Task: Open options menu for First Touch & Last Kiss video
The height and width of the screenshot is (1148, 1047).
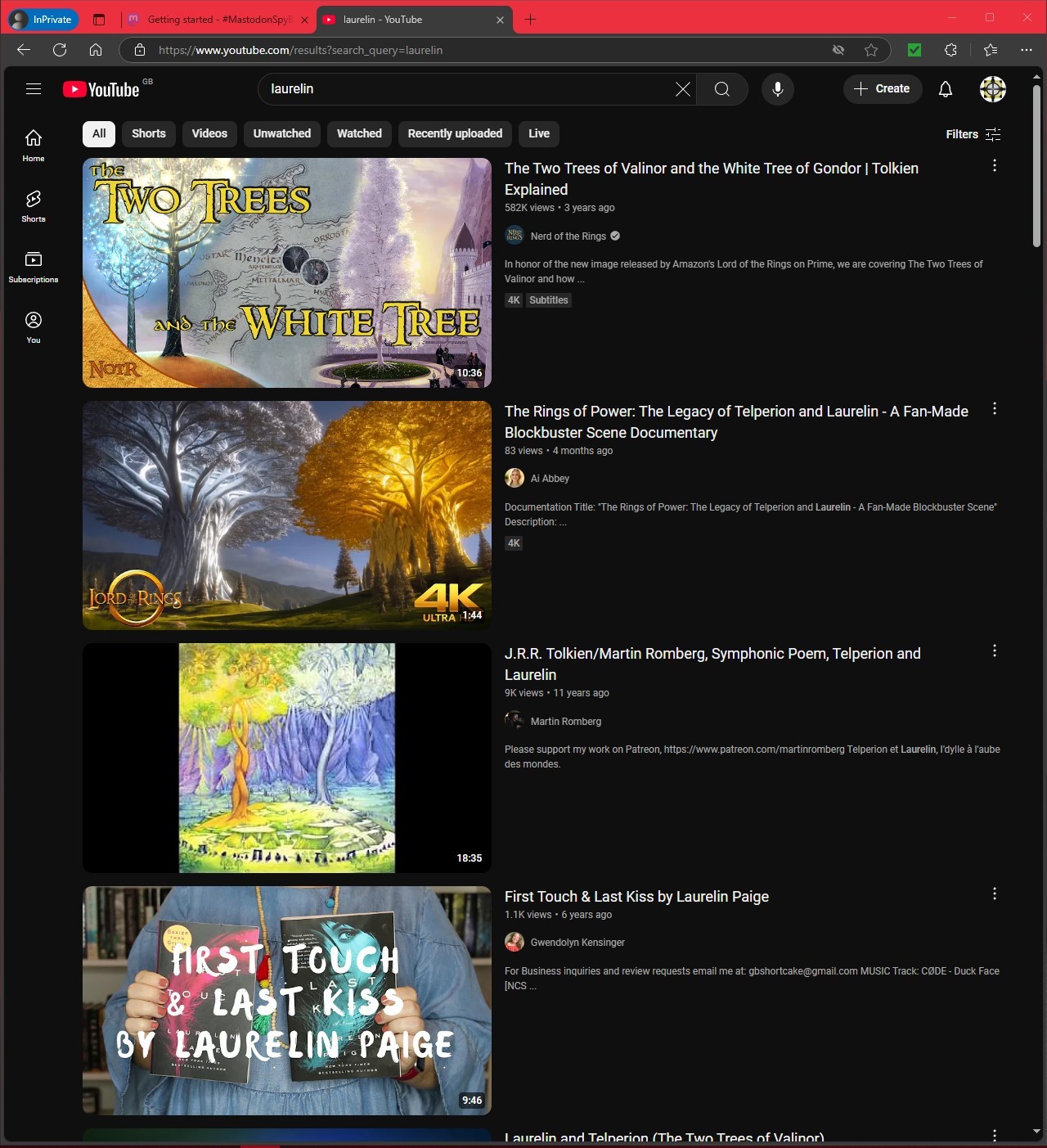Action: click(995, 894)
